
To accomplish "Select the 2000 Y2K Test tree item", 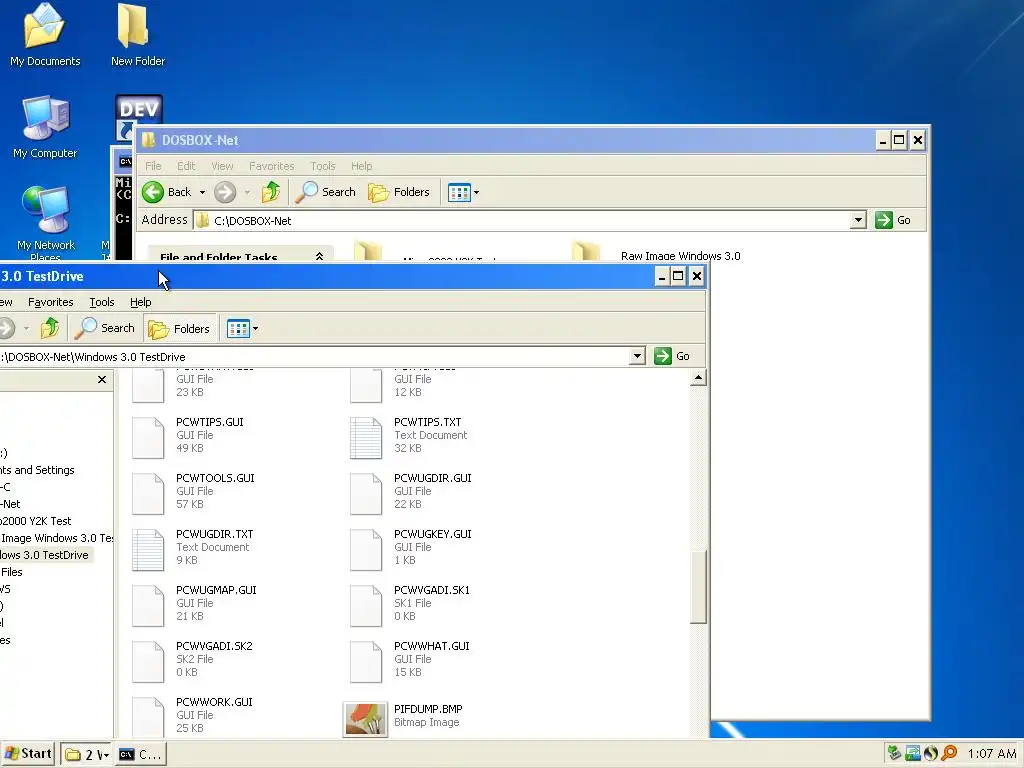I will pyautogui.click(x=36, y=521).
